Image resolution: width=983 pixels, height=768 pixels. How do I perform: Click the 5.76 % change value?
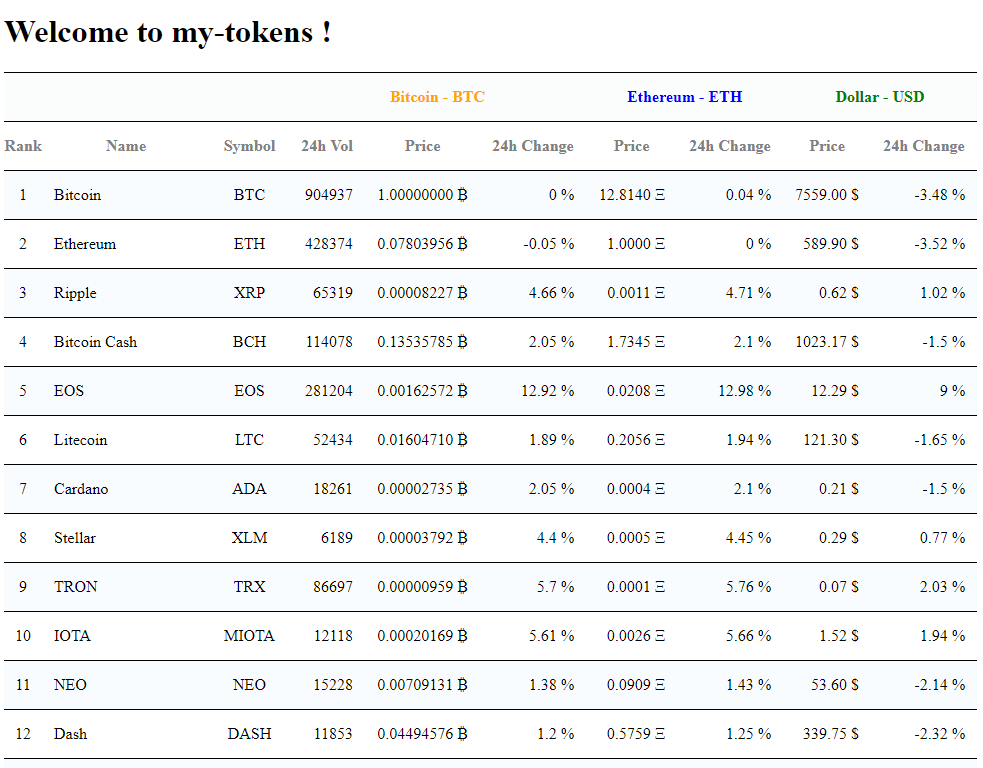(x=749, y=586)
